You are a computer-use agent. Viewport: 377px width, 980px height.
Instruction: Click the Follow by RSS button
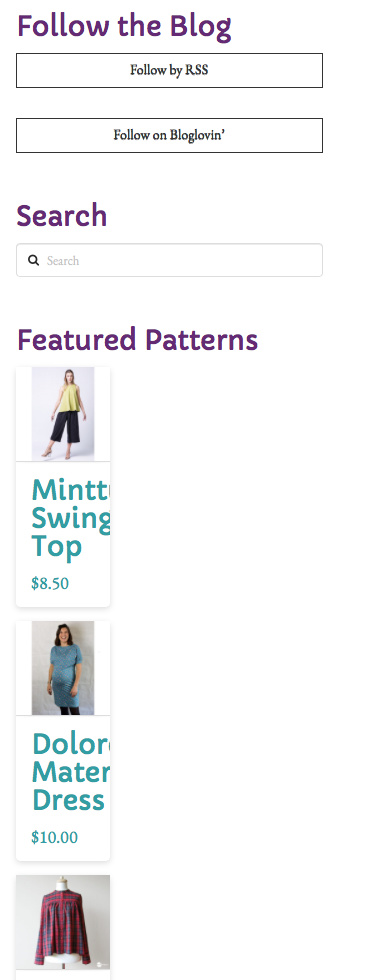click(169, 70)
